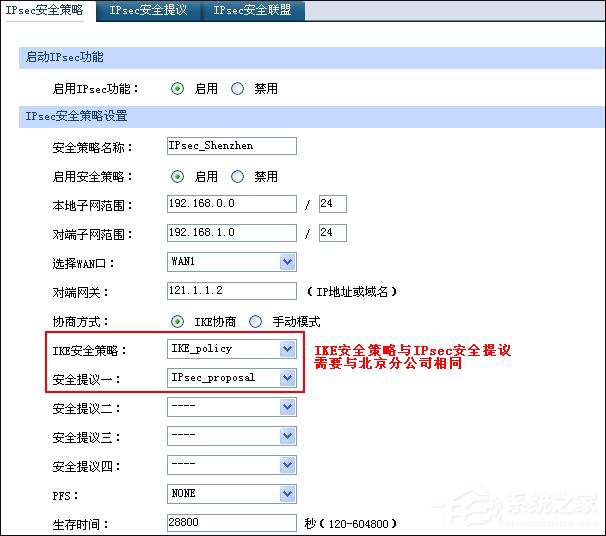Choose IKE协商 negotiation mode
Image resolution: width=606 pixels, height=536 pixels.
point(177,322)
